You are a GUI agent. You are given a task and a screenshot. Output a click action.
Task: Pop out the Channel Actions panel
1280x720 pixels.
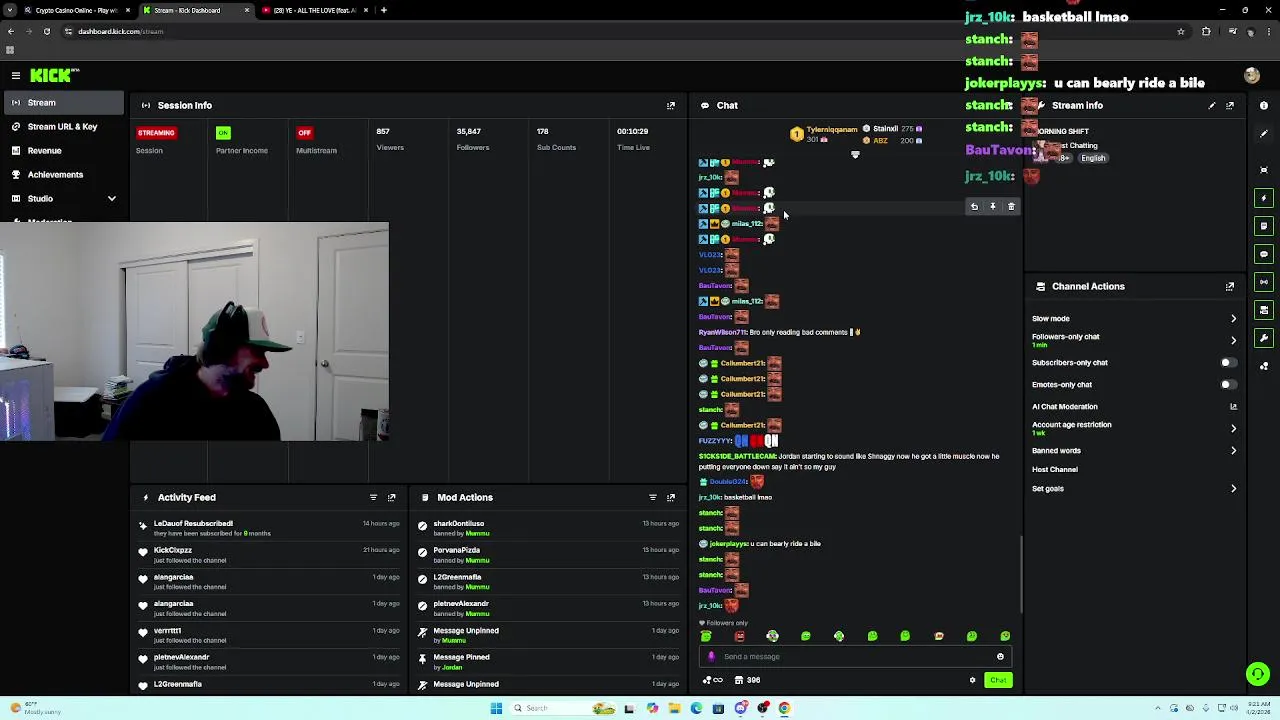tap(1230, 286)
